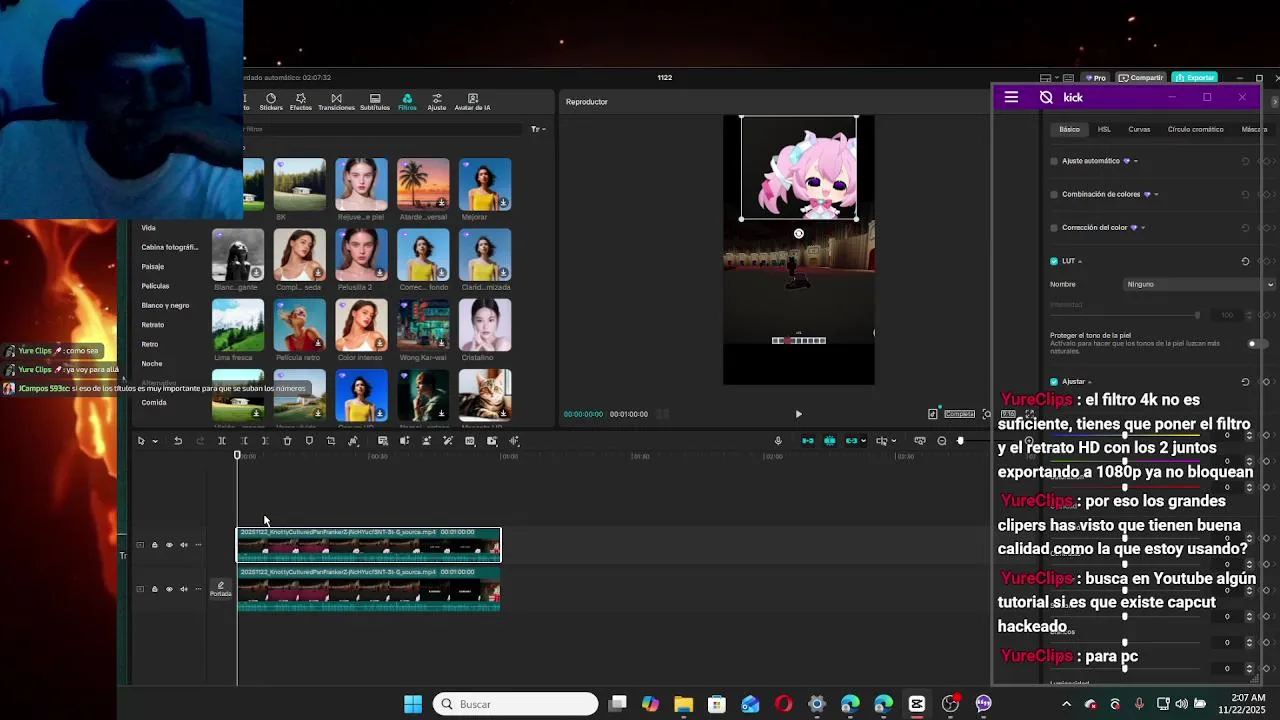Collapse the LUT section arrow
The height and width of the screenshot is (720, 1280).
pyautogui.click(x=1080, y=261)
